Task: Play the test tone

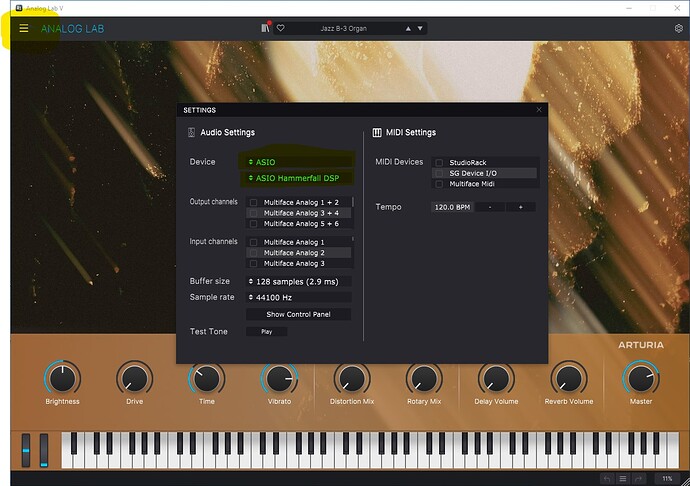Action: click(267, 331)
